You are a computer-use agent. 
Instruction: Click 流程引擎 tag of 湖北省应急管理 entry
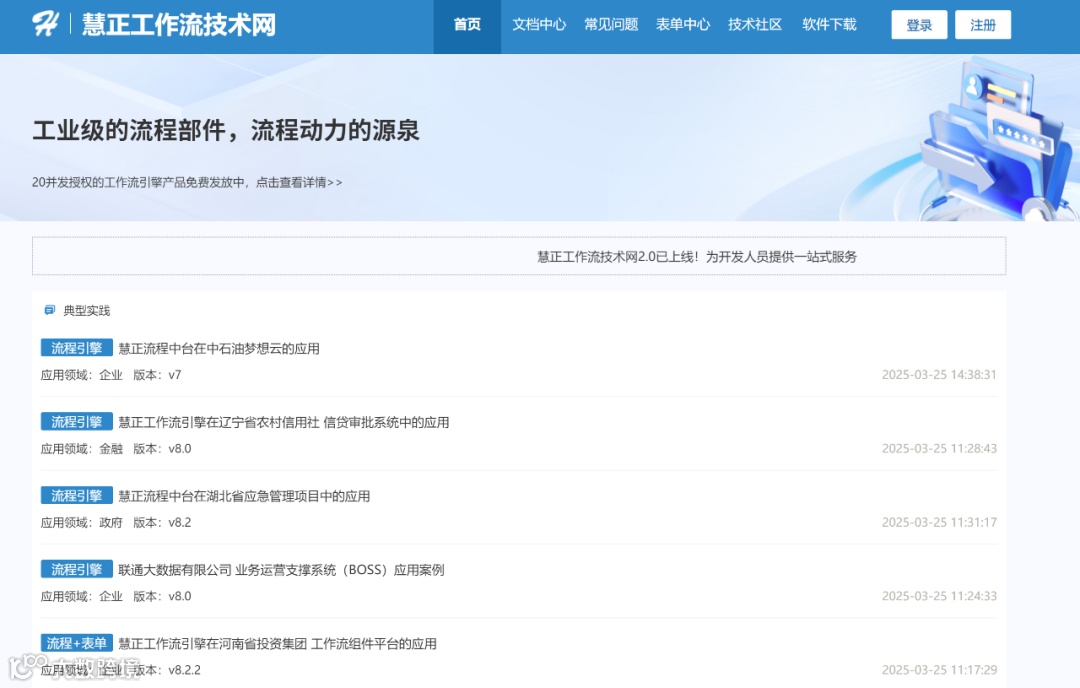[x=76, y=495]
